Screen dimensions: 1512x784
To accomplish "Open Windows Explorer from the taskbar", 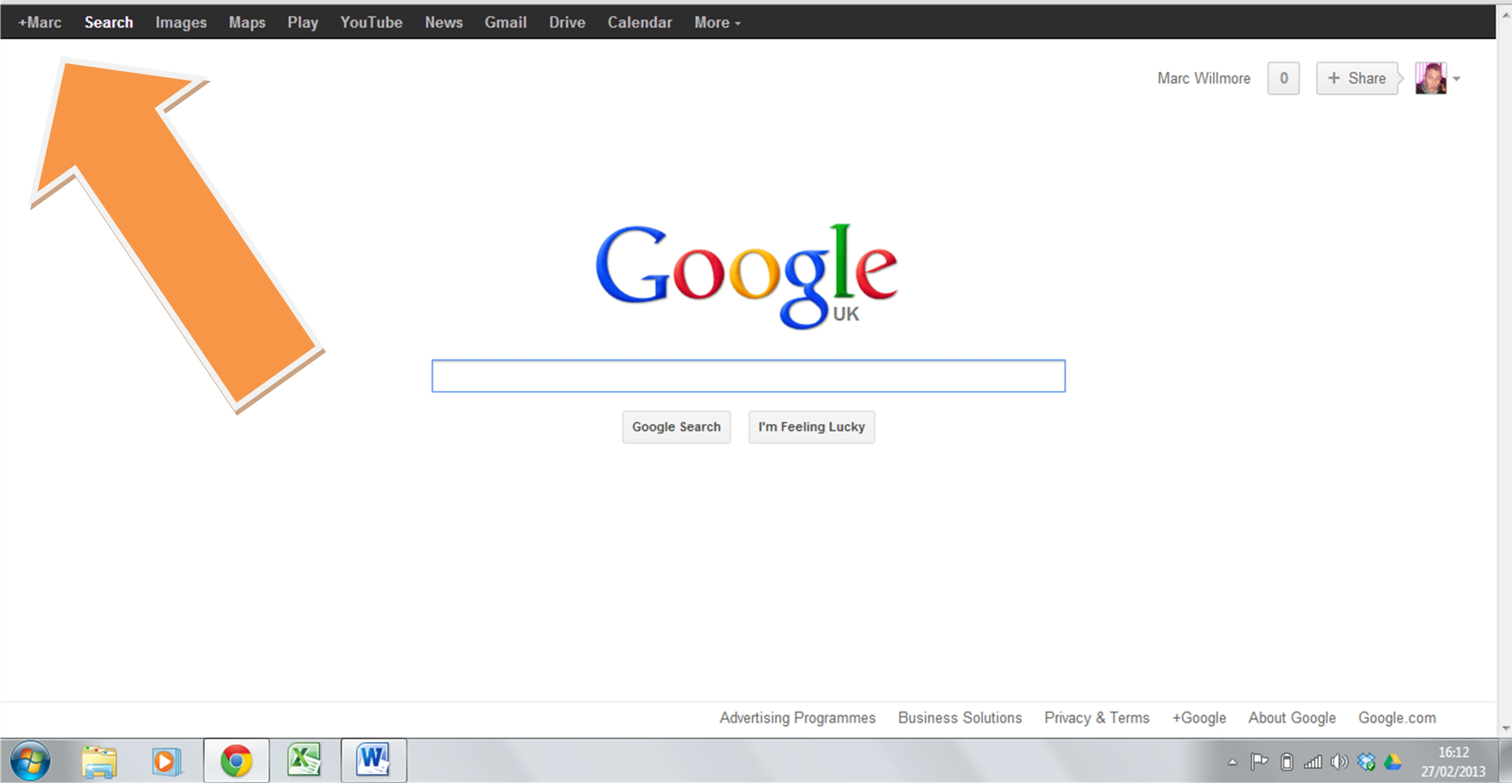I will click(99, 762).
